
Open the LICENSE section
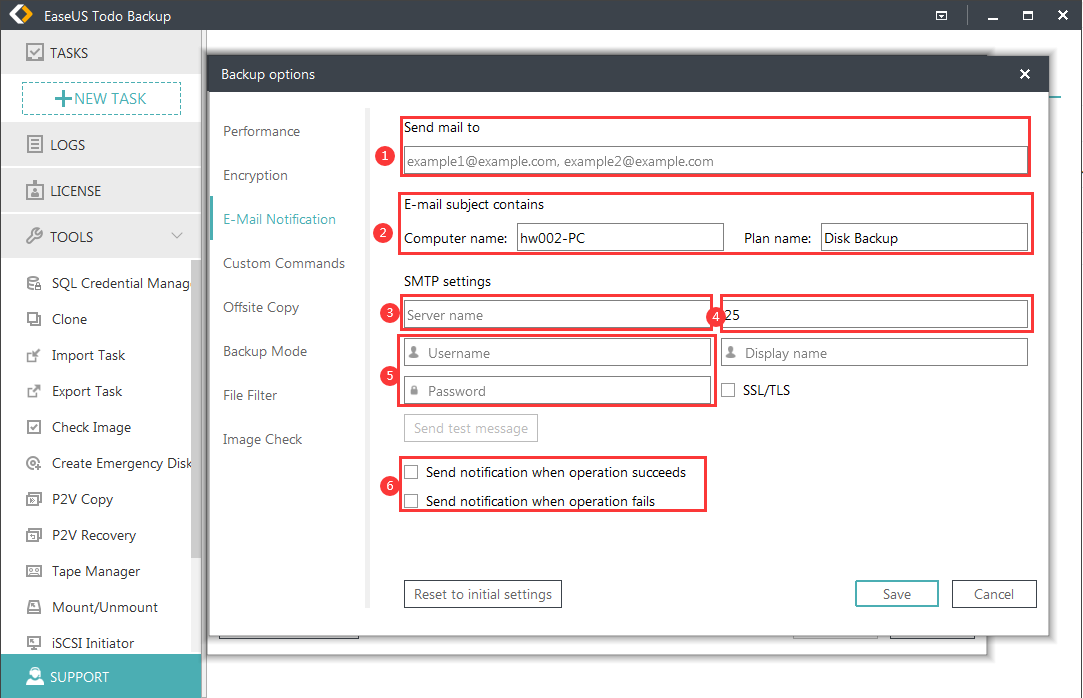(101, 191)
